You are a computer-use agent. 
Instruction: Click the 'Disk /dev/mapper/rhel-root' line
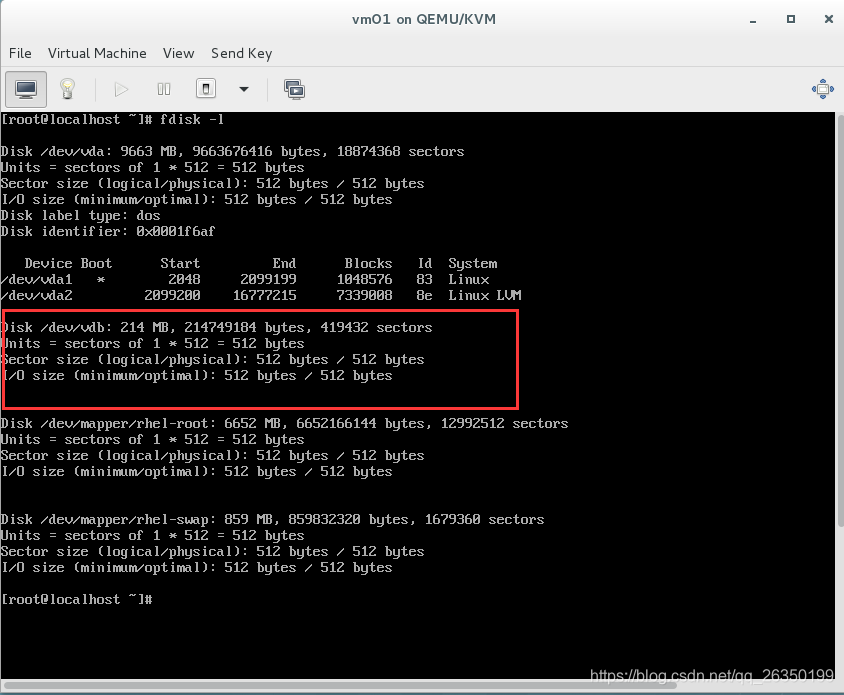tap(284, 424)
